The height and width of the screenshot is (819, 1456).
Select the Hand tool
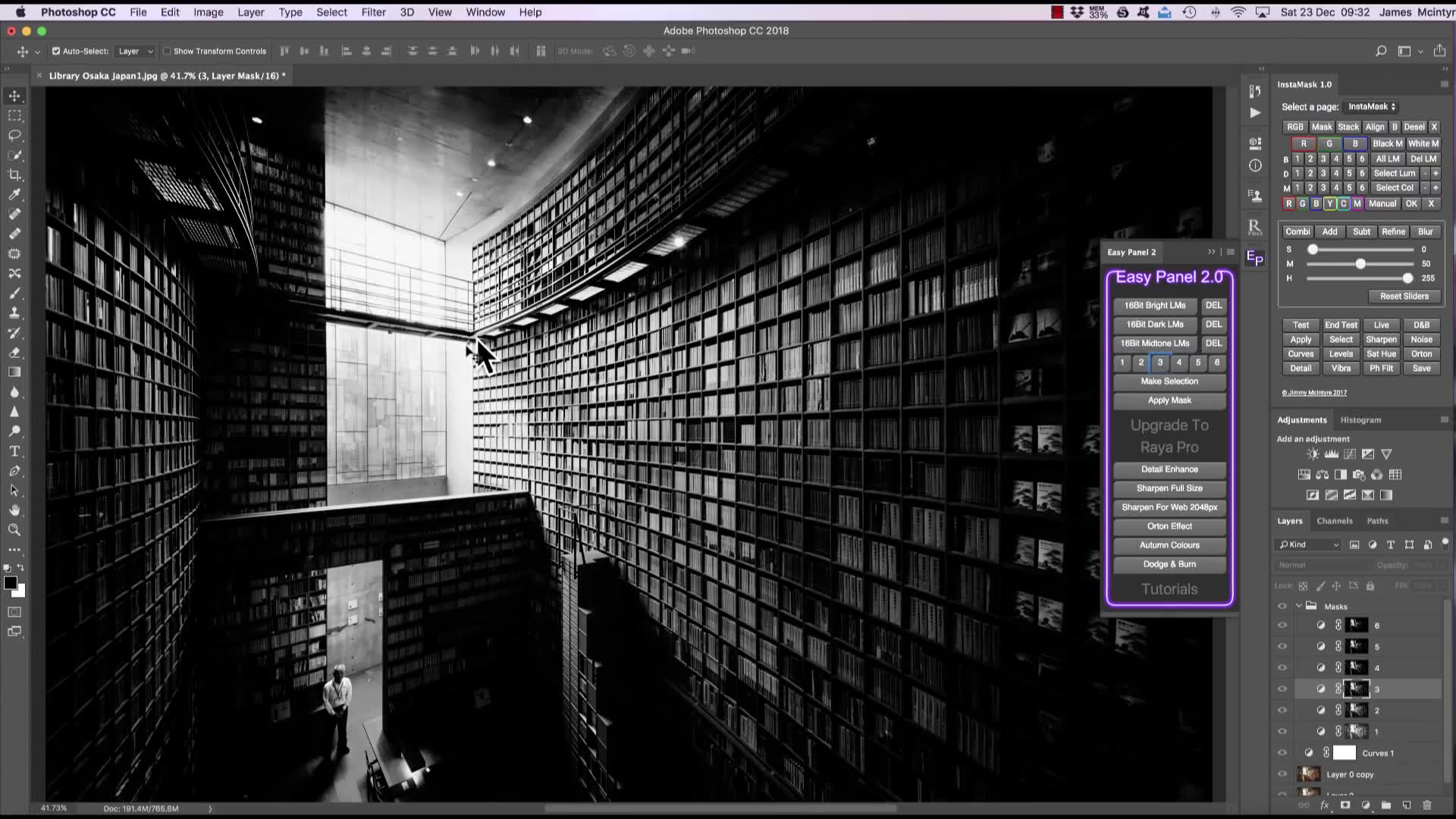point(14,510)
